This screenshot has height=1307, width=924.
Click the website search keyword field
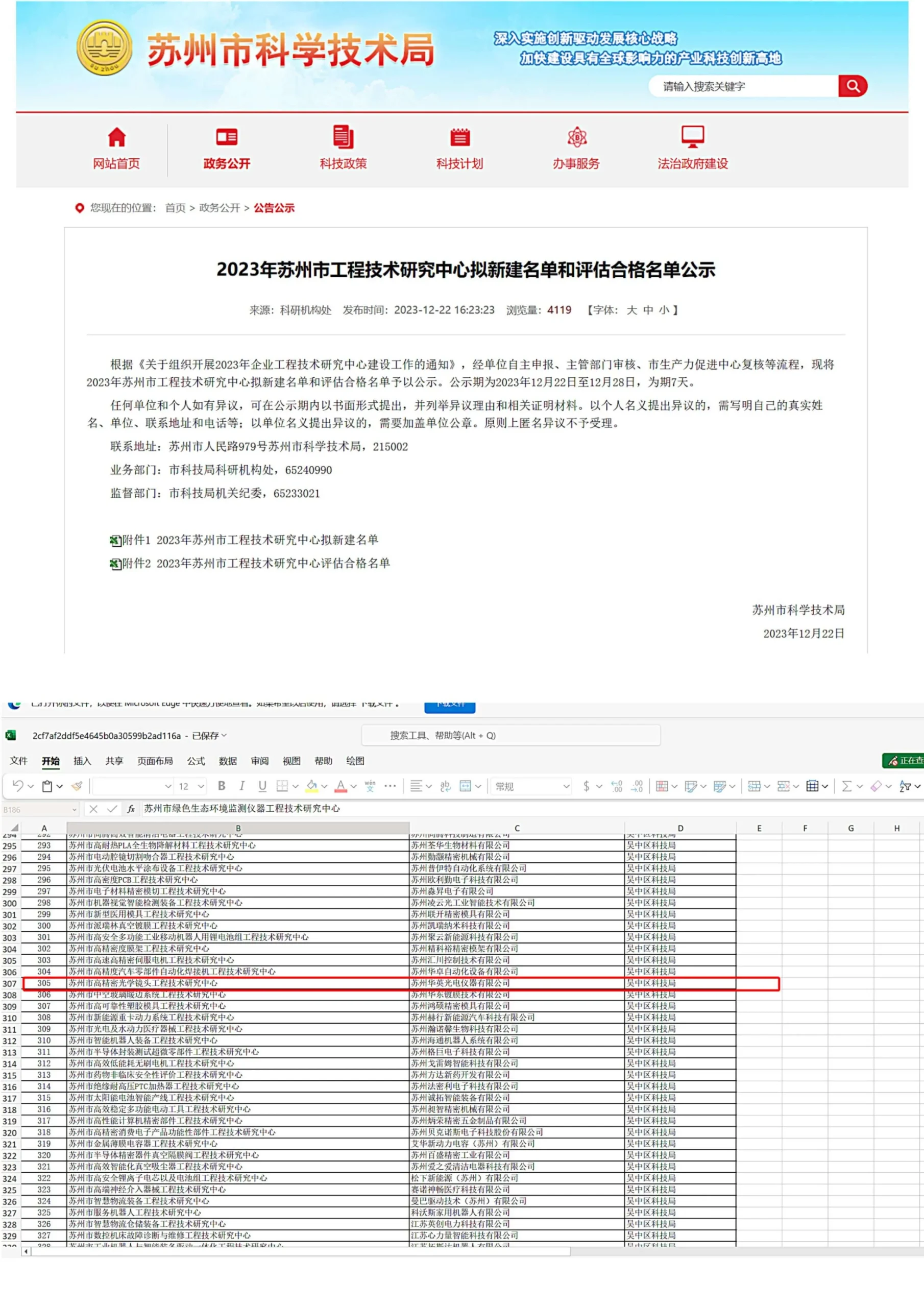[x=743, y=86]
